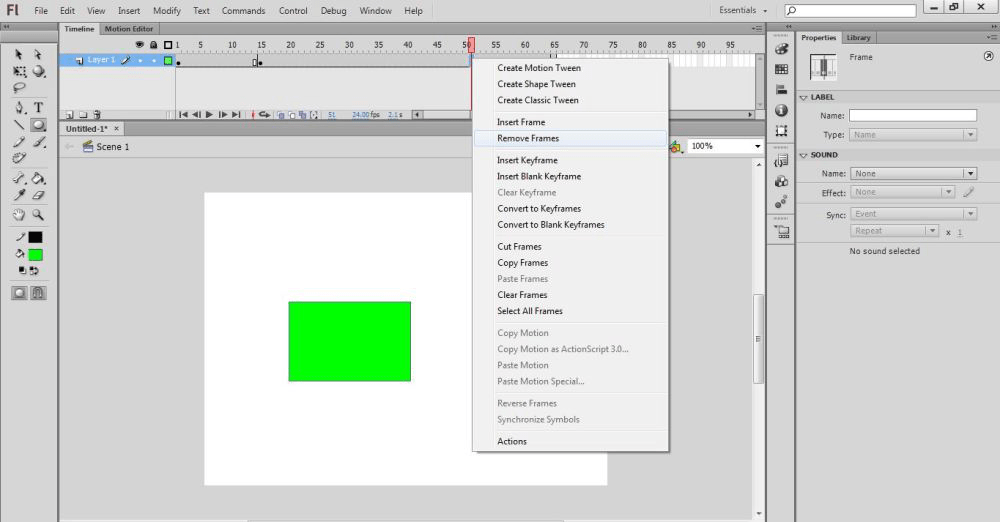The image size is (1000, 522).
Task: Open the Motion Presets panel icon
Action: coord(781,202)
